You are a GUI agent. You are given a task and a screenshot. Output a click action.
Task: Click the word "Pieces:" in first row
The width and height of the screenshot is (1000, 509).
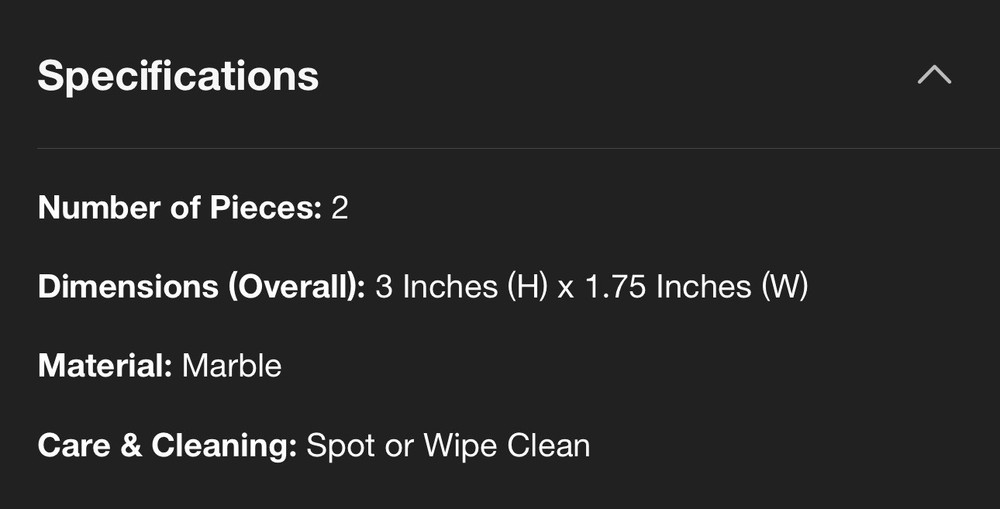click(266, 208)
